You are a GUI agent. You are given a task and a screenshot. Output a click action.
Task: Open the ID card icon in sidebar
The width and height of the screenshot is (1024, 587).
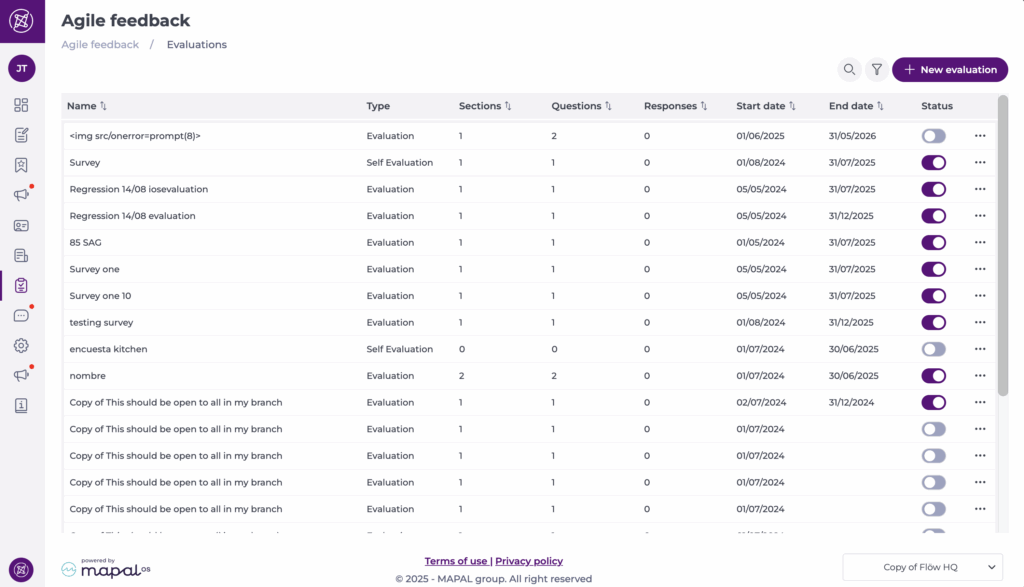click(x=21, y=226)
